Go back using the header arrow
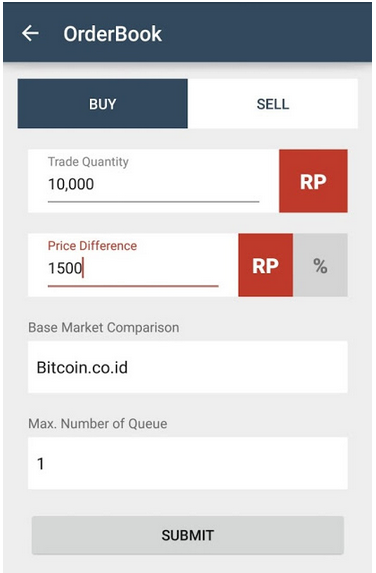Viewport: 376px width, 573px height. pyautogui.click(x=30, y=33)
